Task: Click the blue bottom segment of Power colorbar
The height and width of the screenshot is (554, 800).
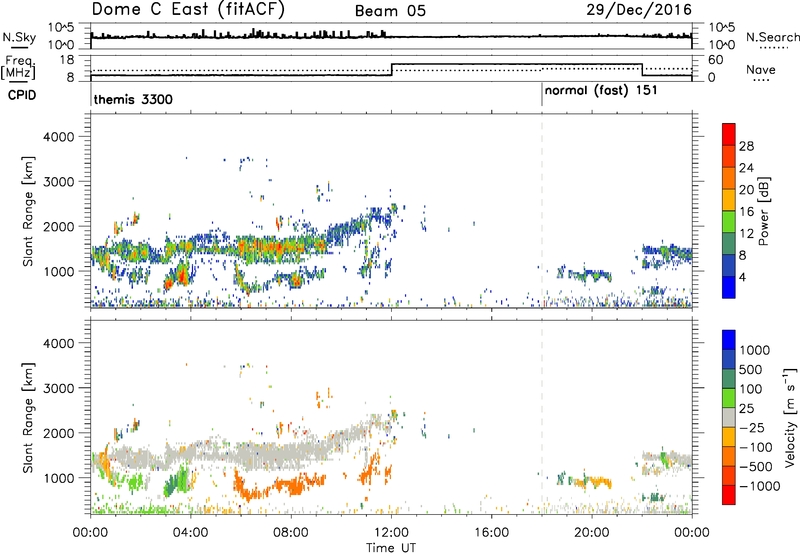Action: (x=729, y=287)
